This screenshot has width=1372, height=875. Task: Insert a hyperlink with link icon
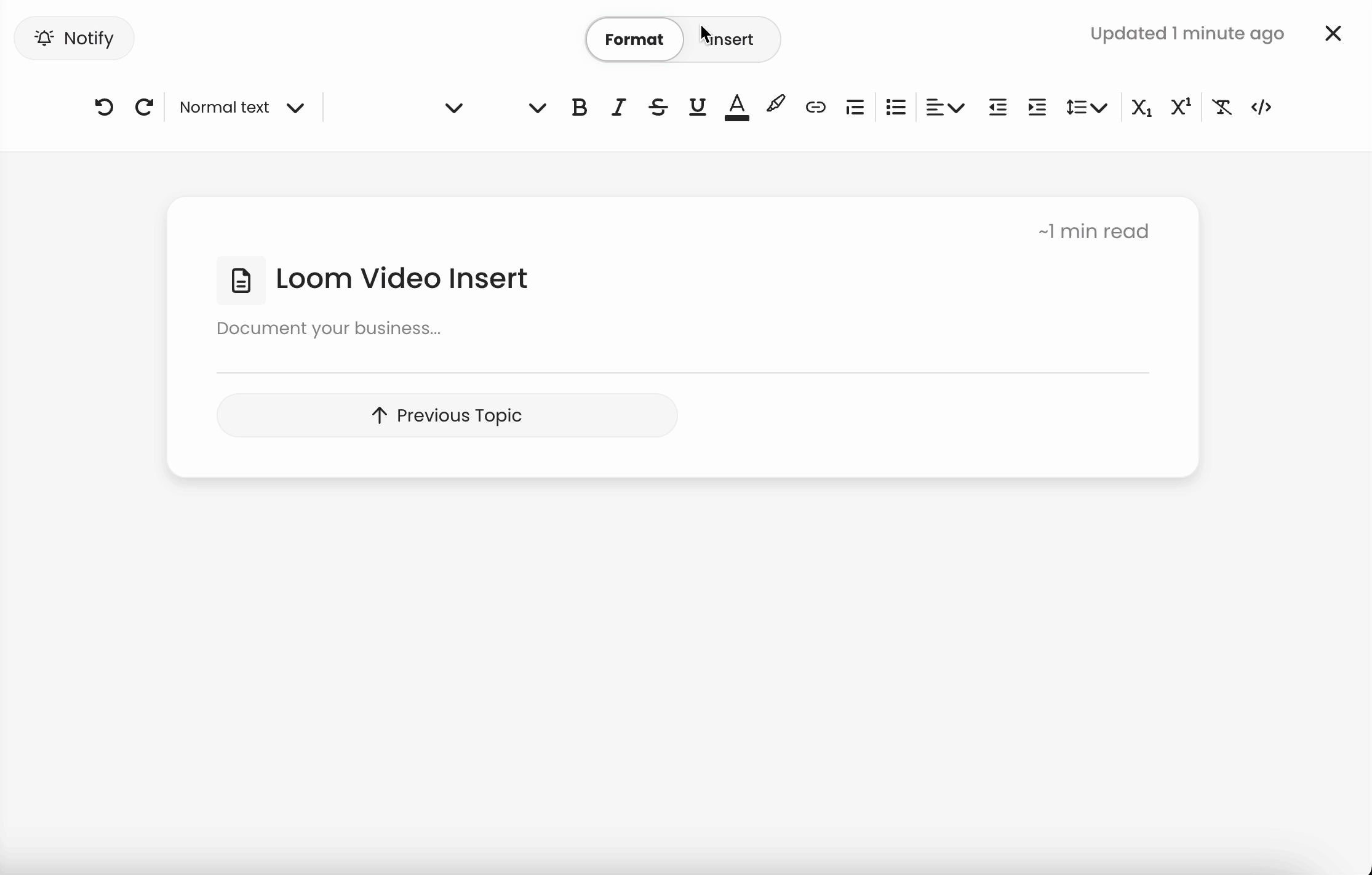point(815,107)
